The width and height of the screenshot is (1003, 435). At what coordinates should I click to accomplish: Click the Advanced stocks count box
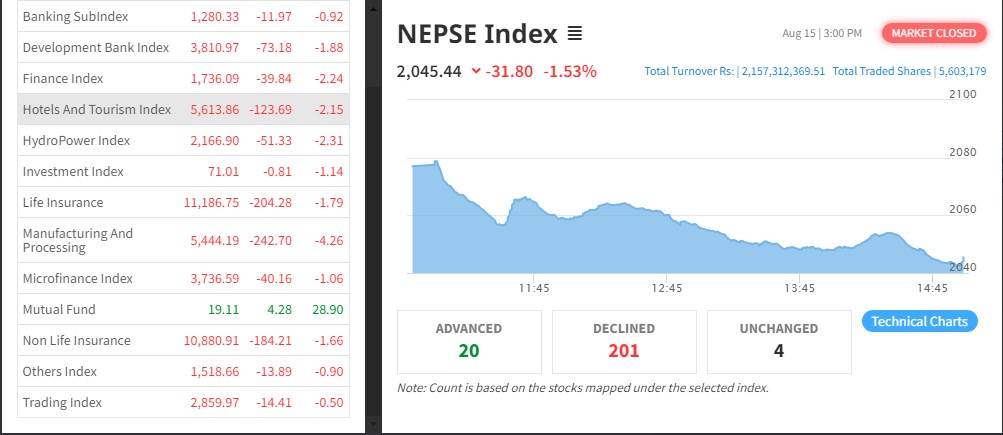point(469,341)
